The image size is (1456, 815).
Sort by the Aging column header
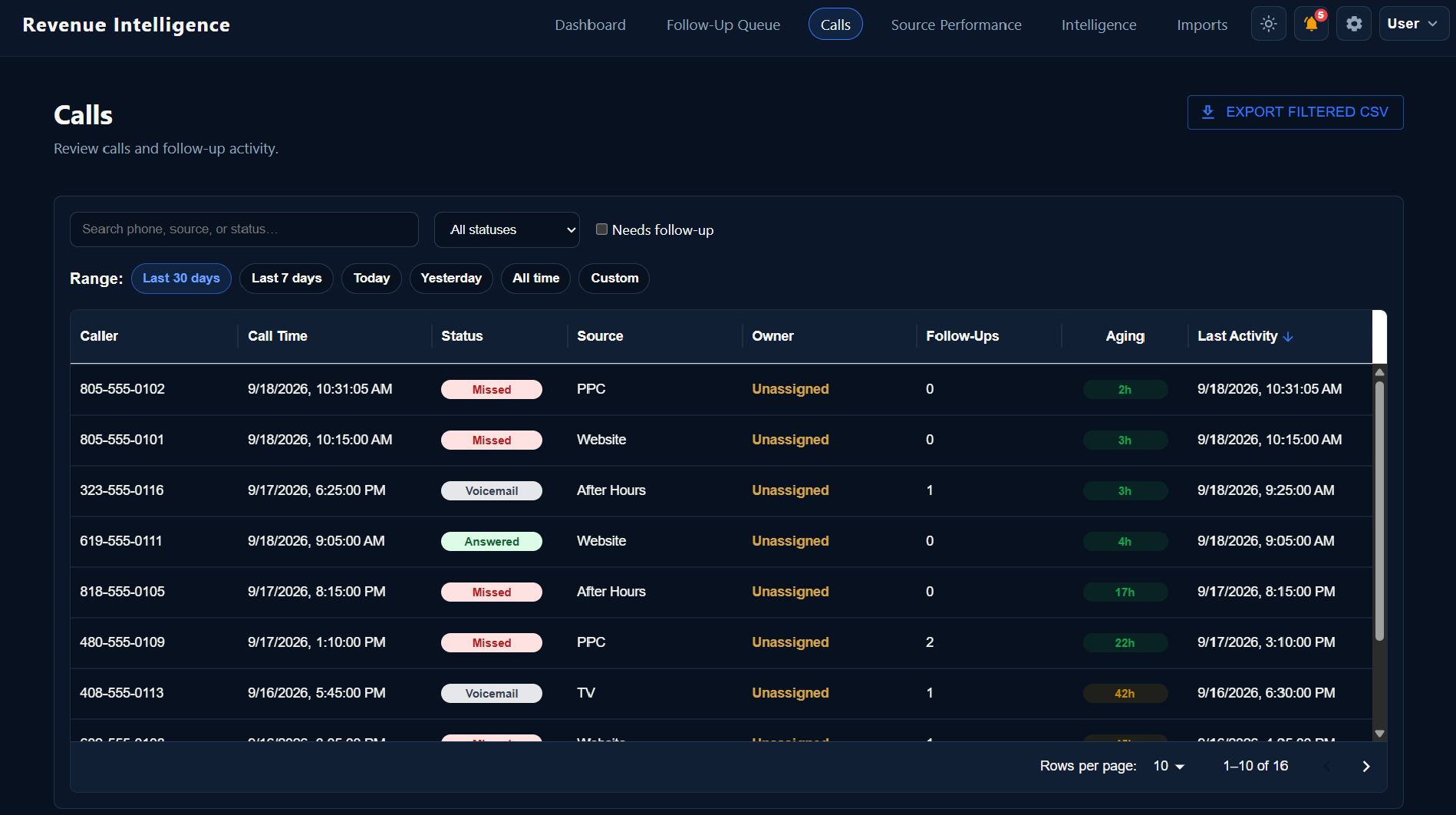click(x=1125, y=336)
